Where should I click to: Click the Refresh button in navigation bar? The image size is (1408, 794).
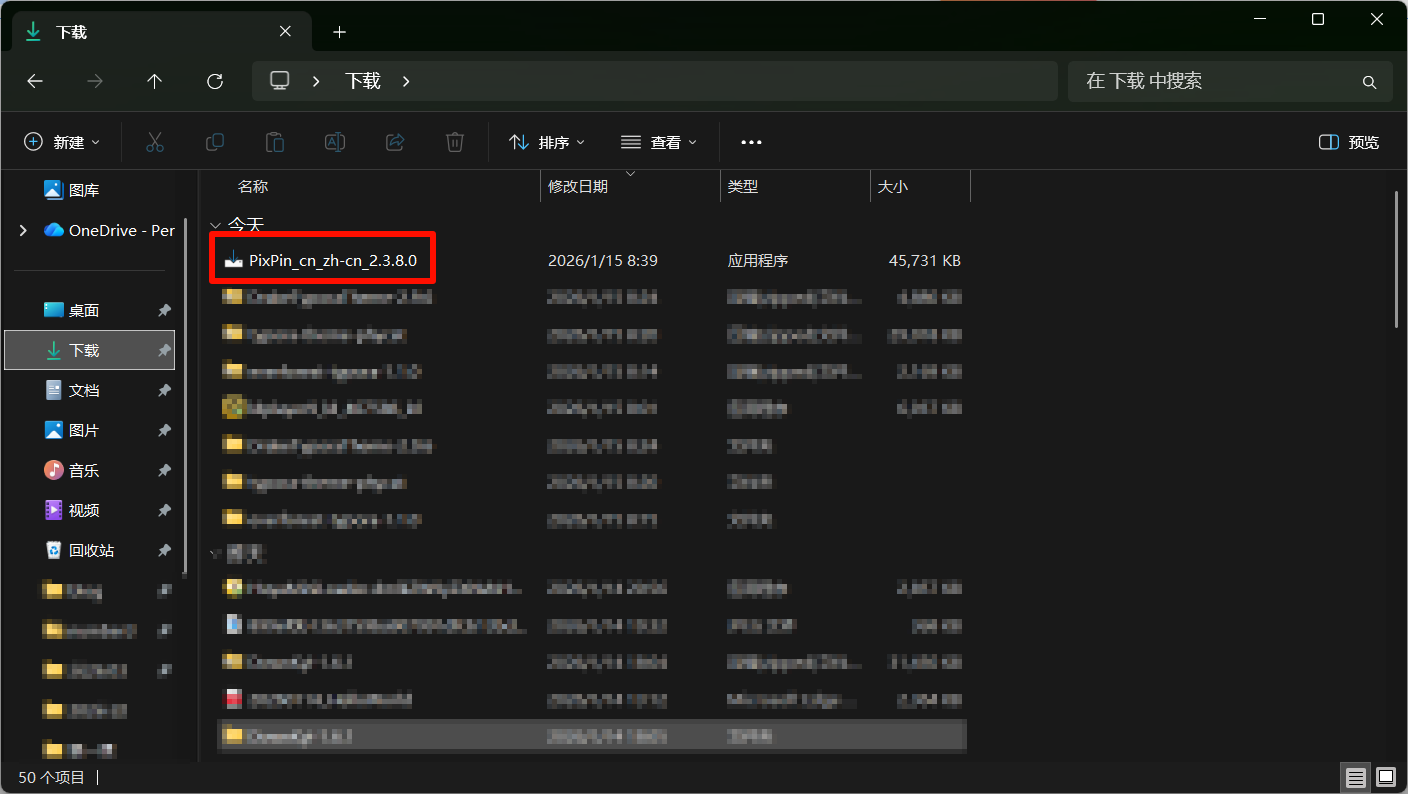click(214, 81)
